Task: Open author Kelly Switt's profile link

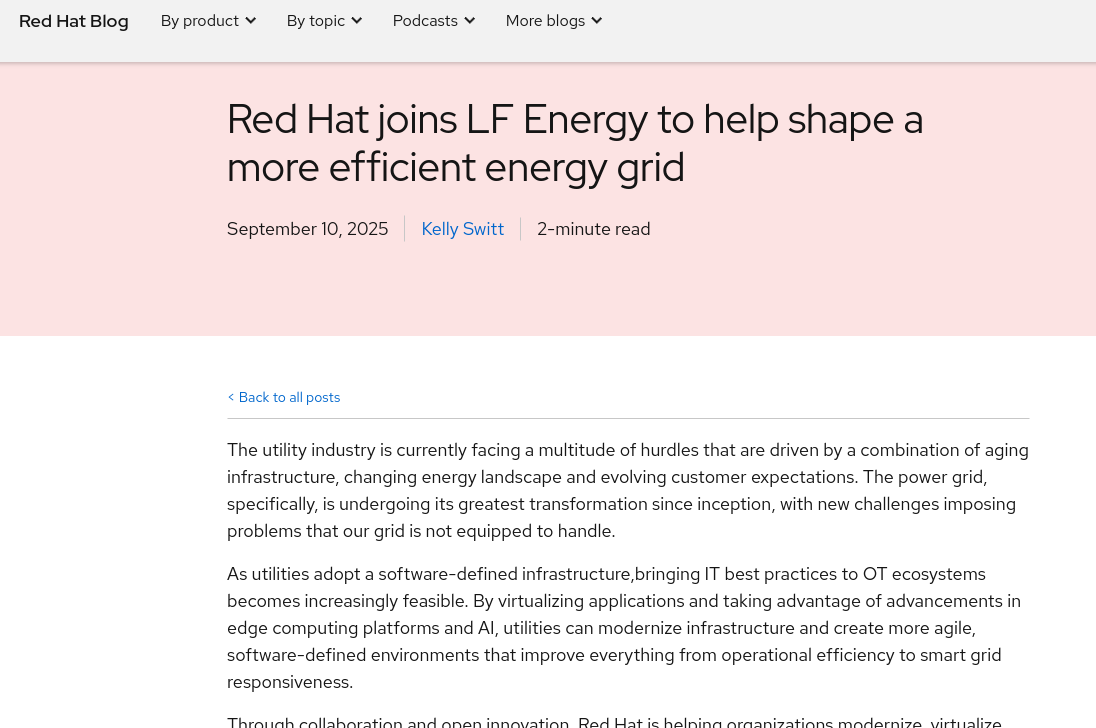Action: coord(462,229)
